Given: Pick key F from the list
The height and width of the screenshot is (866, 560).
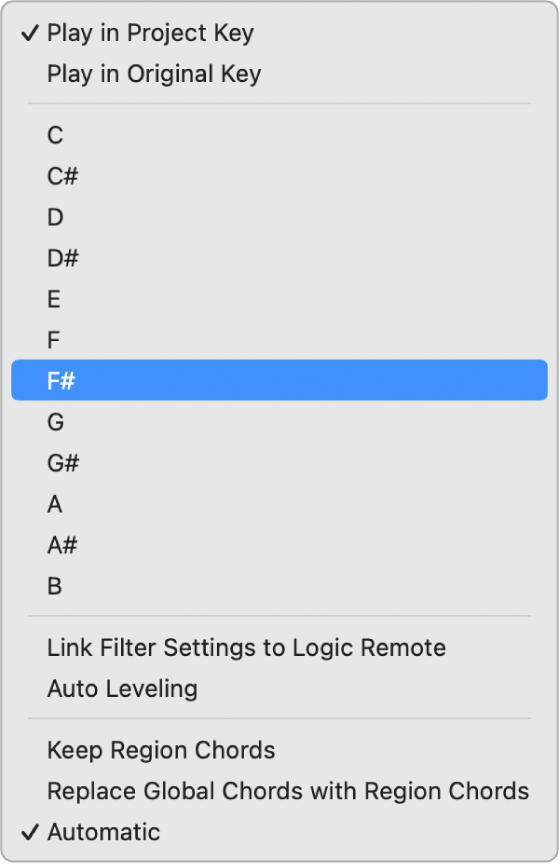Looking at the screenshot, I should (x=279, y=340).
